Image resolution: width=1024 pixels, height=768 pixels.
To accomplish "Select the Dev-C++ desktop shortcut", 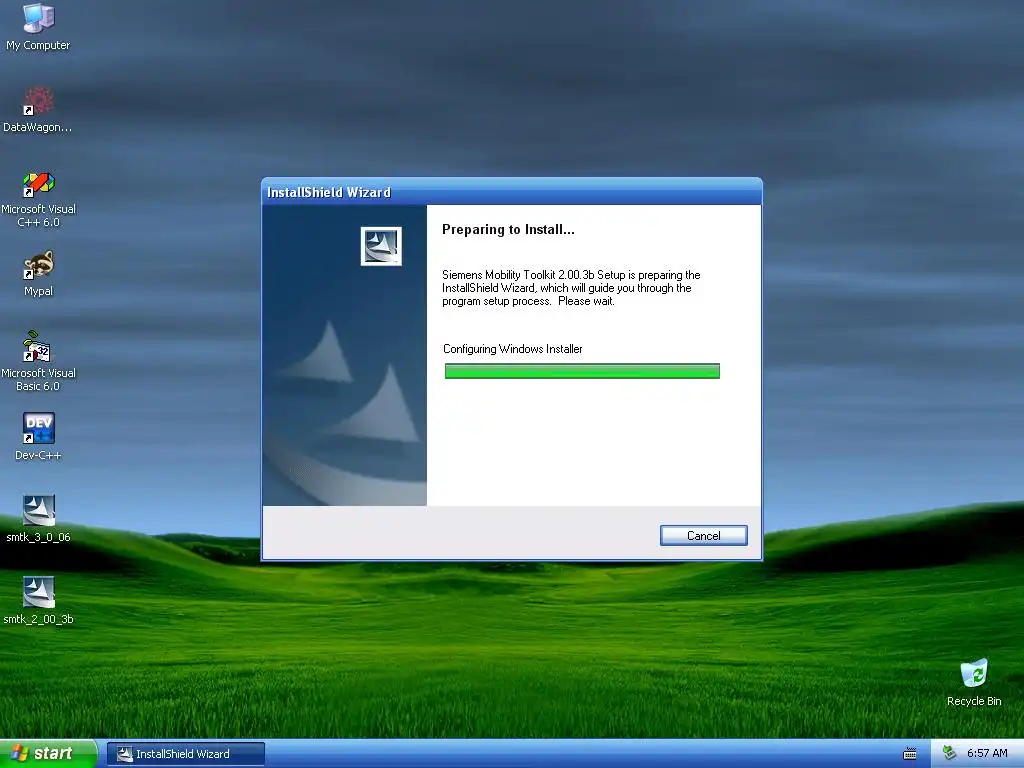I will (39, 436).
